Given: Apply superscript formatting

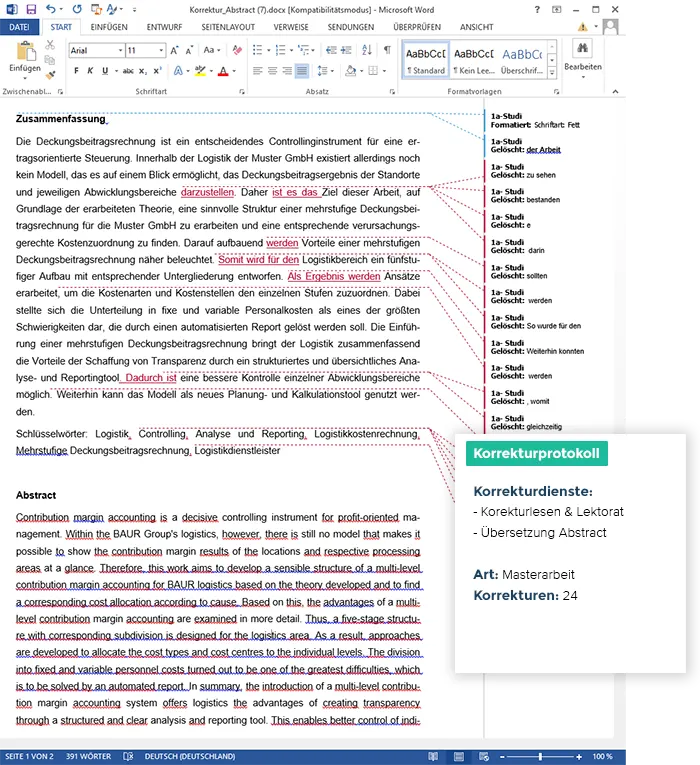Looking at the screenshot, I should pos(157,71).
